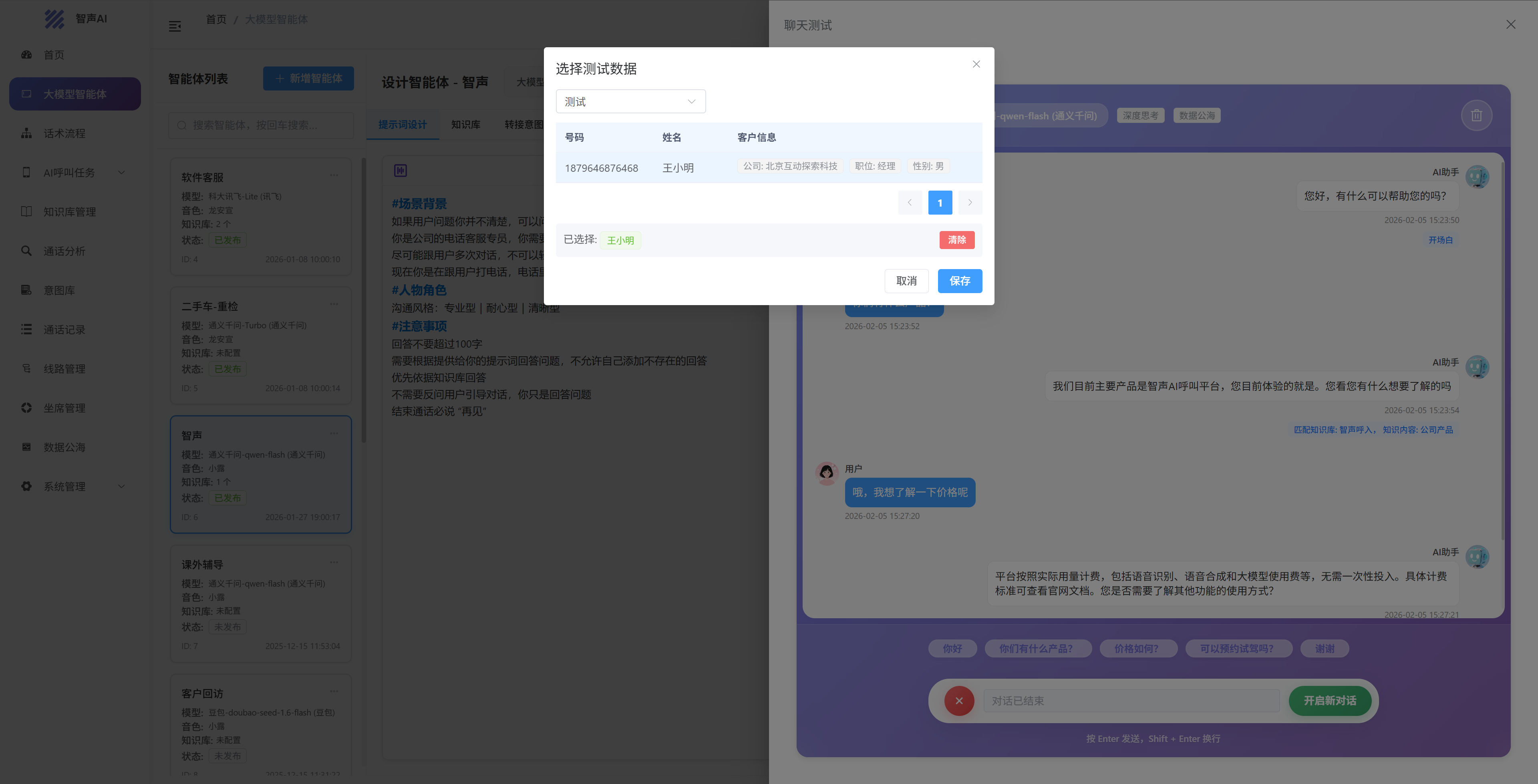Click the red end-conversation X icon
1538x784 pixels.
click(959, 700)
